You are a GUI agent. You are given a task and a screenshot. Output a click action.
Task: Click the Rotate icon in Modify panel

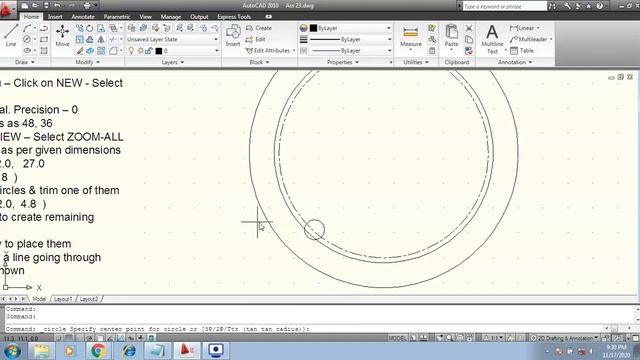(89, 28)
